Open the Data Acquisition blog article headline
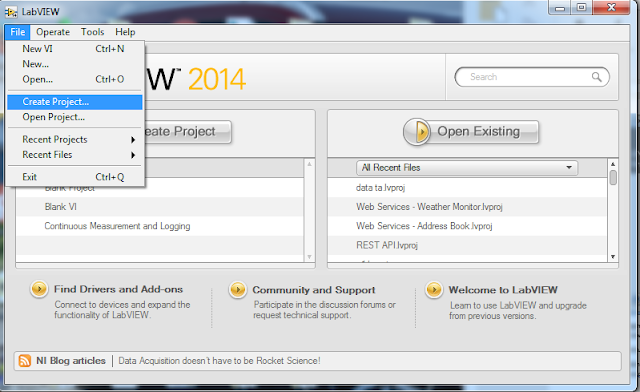The image size is (640, 392). coord(219,361)
